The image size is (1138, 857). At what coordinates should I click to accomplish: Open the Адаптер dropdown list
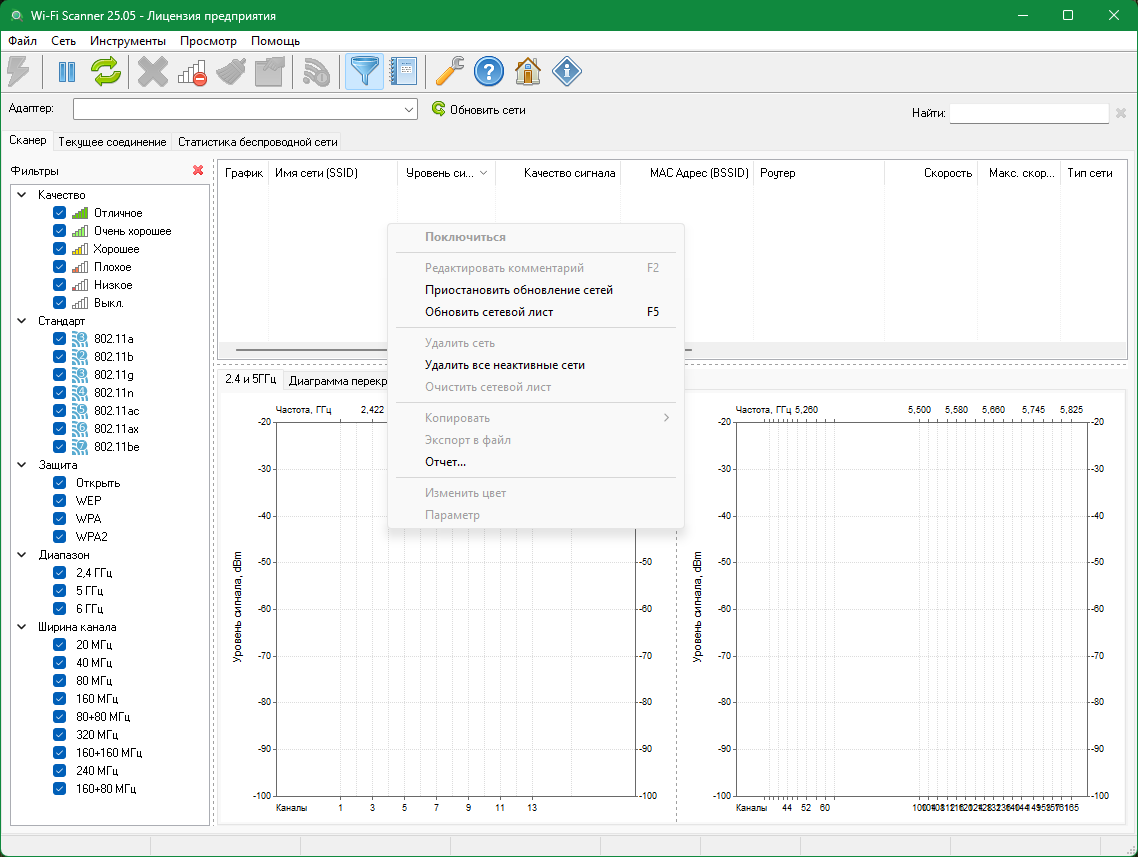(x=409, y=110)
